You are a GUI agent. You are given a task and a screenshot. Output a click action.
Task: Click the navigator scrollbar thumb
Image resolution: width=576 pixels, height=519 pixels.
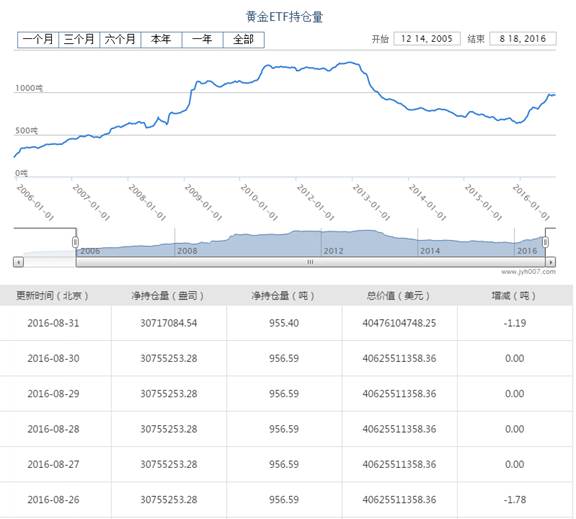[310, 262]
